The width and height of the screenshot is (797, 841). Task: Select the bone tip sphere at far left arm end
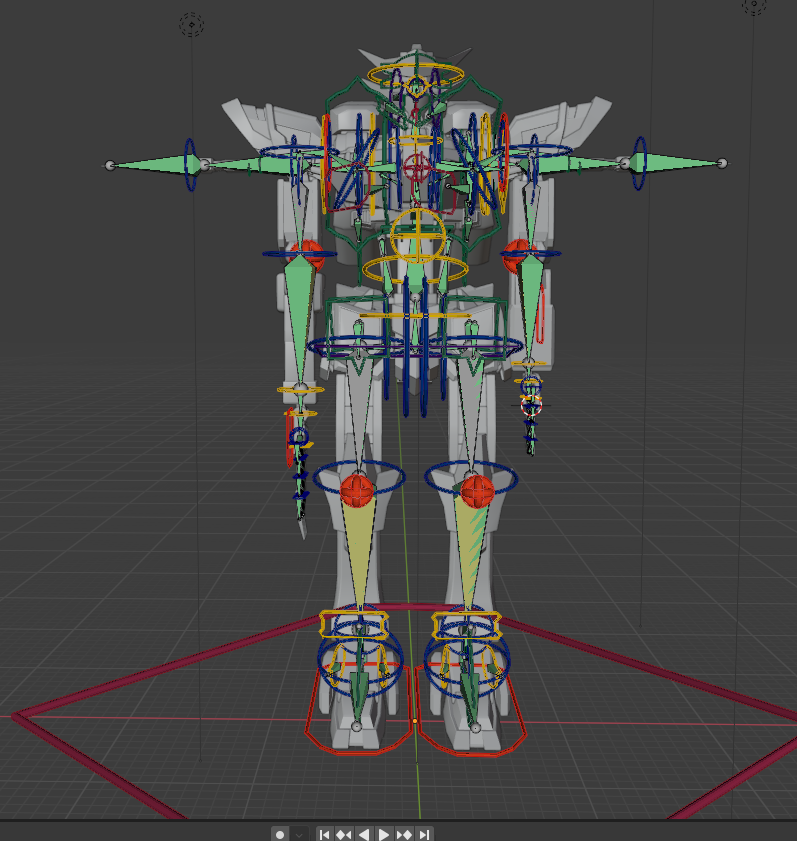[x=110, y=165]
